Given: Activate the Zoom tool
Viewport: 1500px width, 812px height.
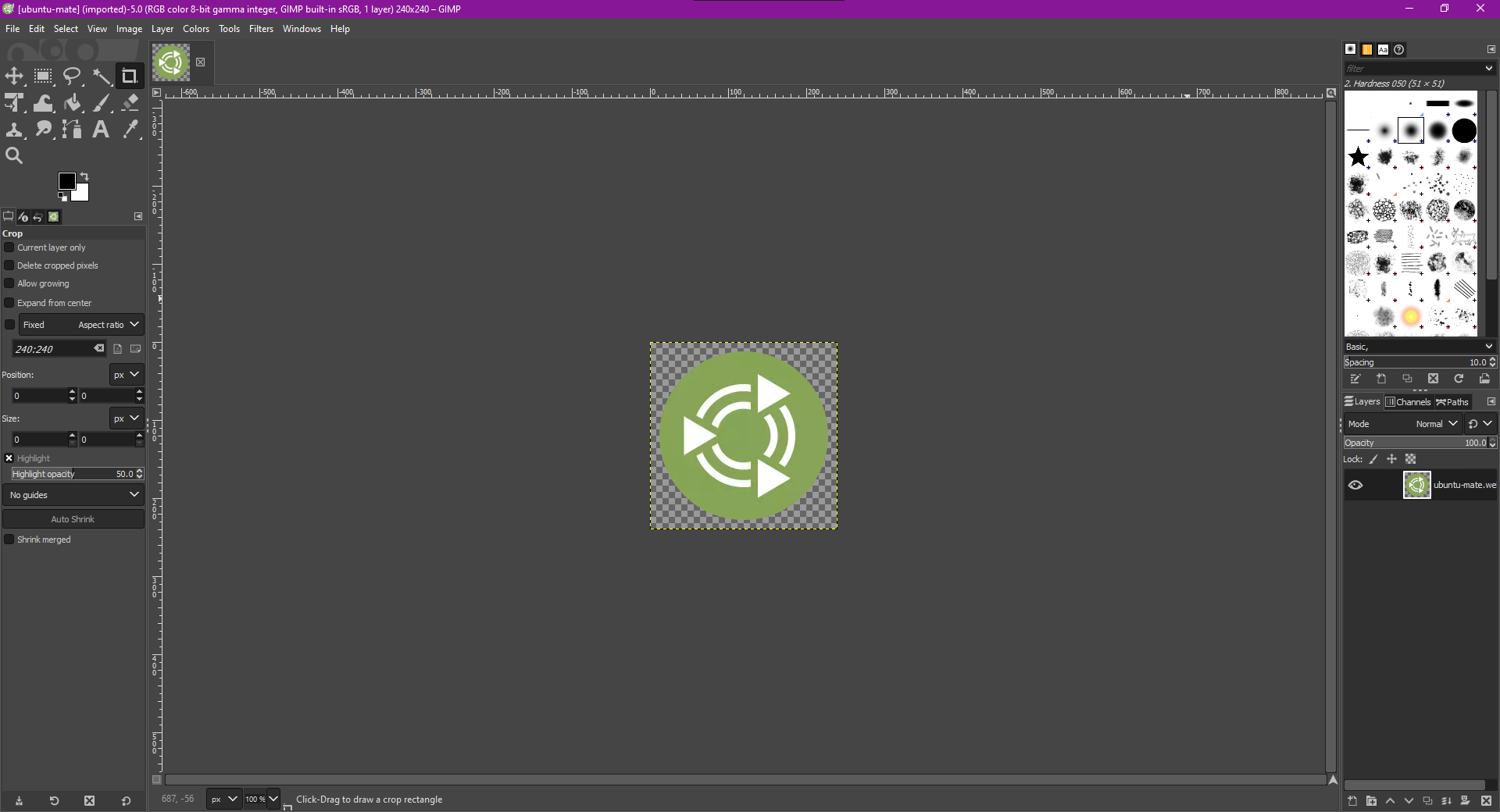Looking at the screenshot, I should click(x=14, y=155).
